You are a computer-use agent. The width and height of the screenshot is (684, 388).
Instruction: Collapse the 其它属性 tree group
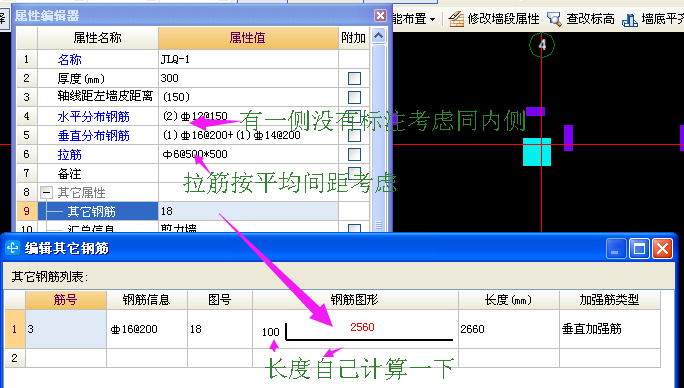(x=46, y=192)
